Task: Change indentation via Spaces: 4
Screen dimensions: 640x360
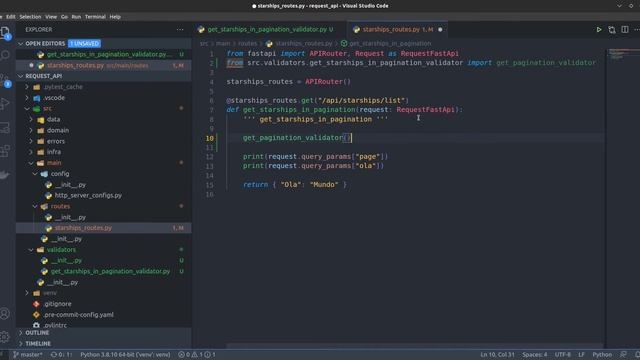Action: (535, 354)
